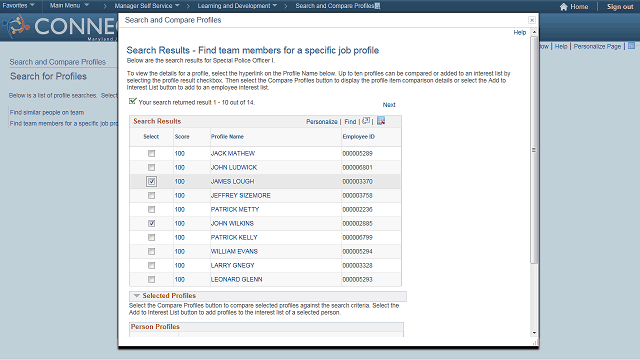Screen dimensions: 640x360
Task: Click employee ID 000002885
Action: [x=358, y=223]
